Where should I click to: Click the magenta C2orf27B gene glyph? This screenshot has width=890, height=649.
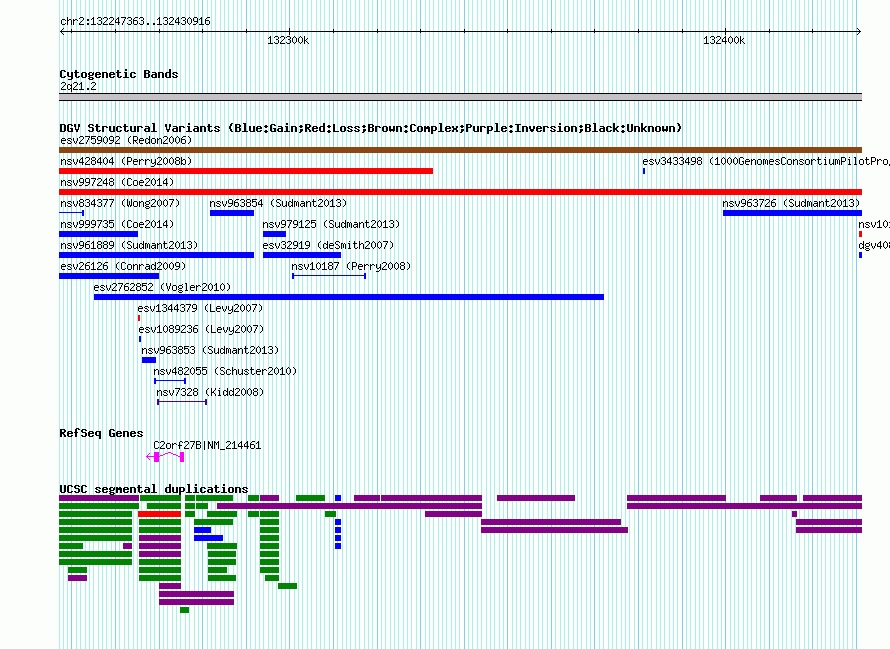pyautogui.click(x=165, y=457)
